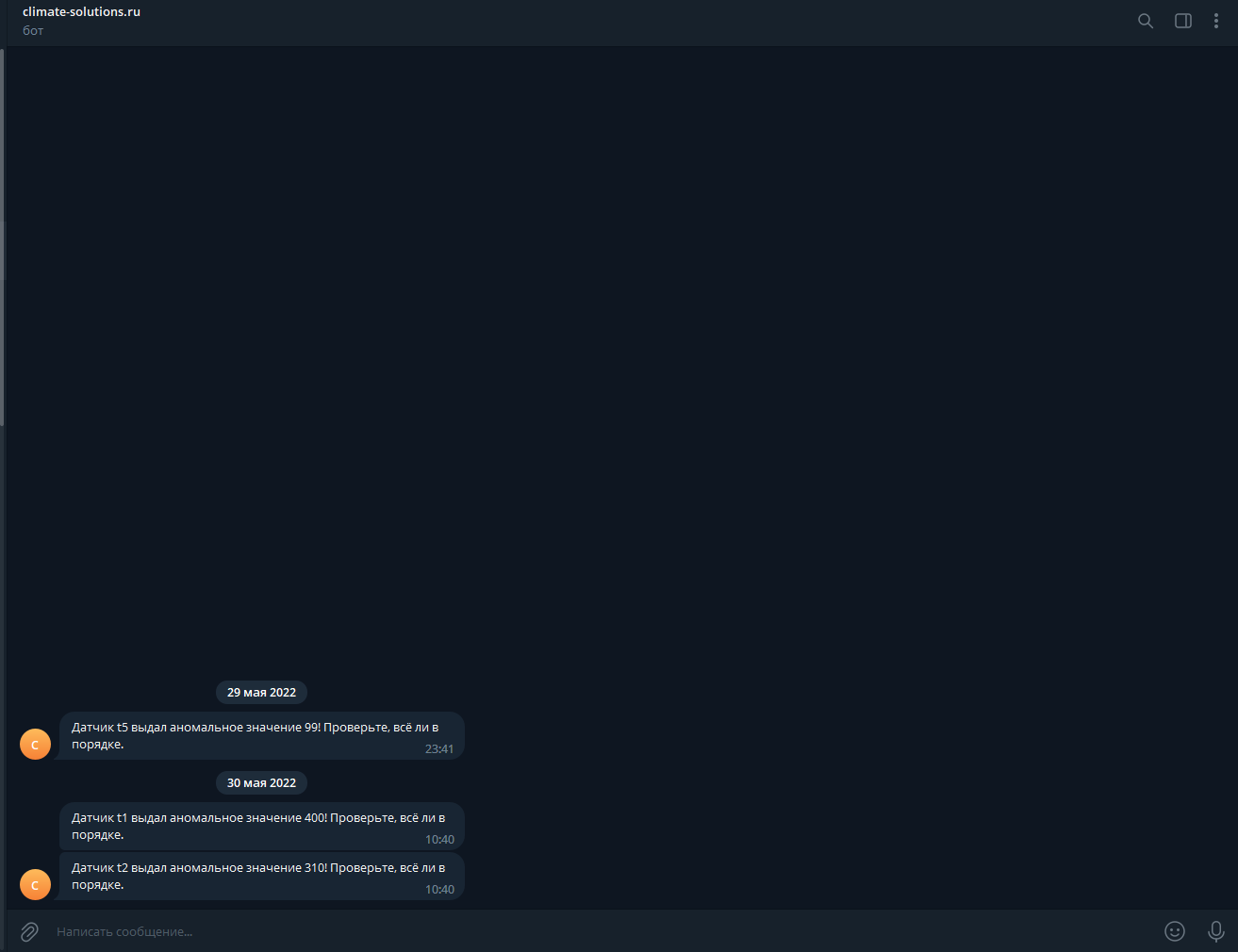The image size is (1238, 952).
Task: Open bot avatar beside the t2 message
Action: pyautogui.click(x=35, y=885)
